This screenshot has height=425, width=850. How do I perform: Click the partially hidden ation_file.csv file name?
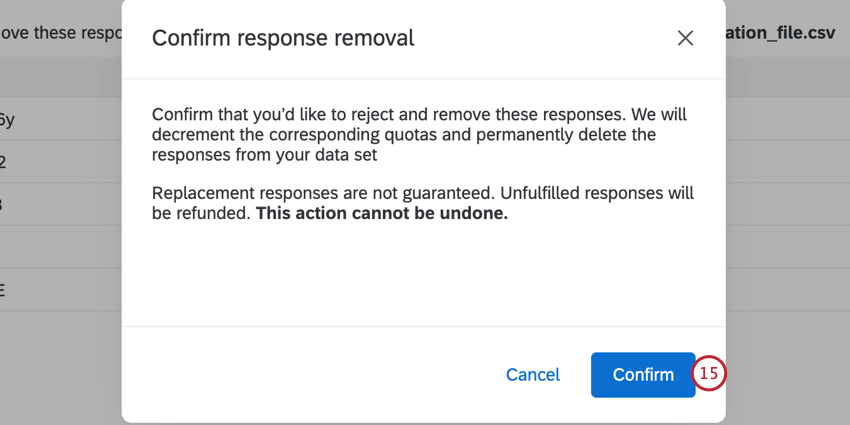pos(780,33)
